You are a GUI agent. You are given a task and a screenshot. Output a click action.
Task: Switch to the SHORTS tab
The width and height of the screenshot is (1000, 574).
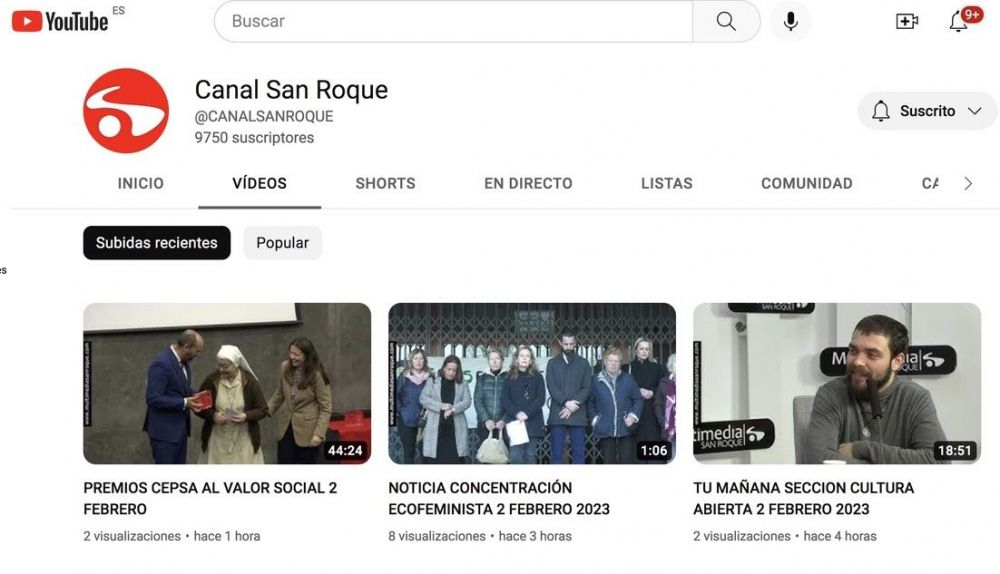(385, 183)
